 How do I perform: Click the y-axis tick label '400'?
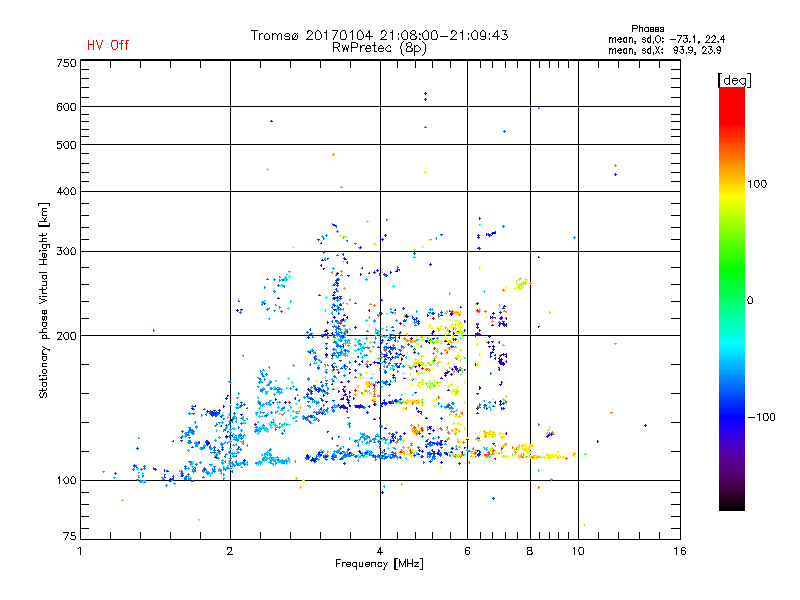tap(66, 192)
